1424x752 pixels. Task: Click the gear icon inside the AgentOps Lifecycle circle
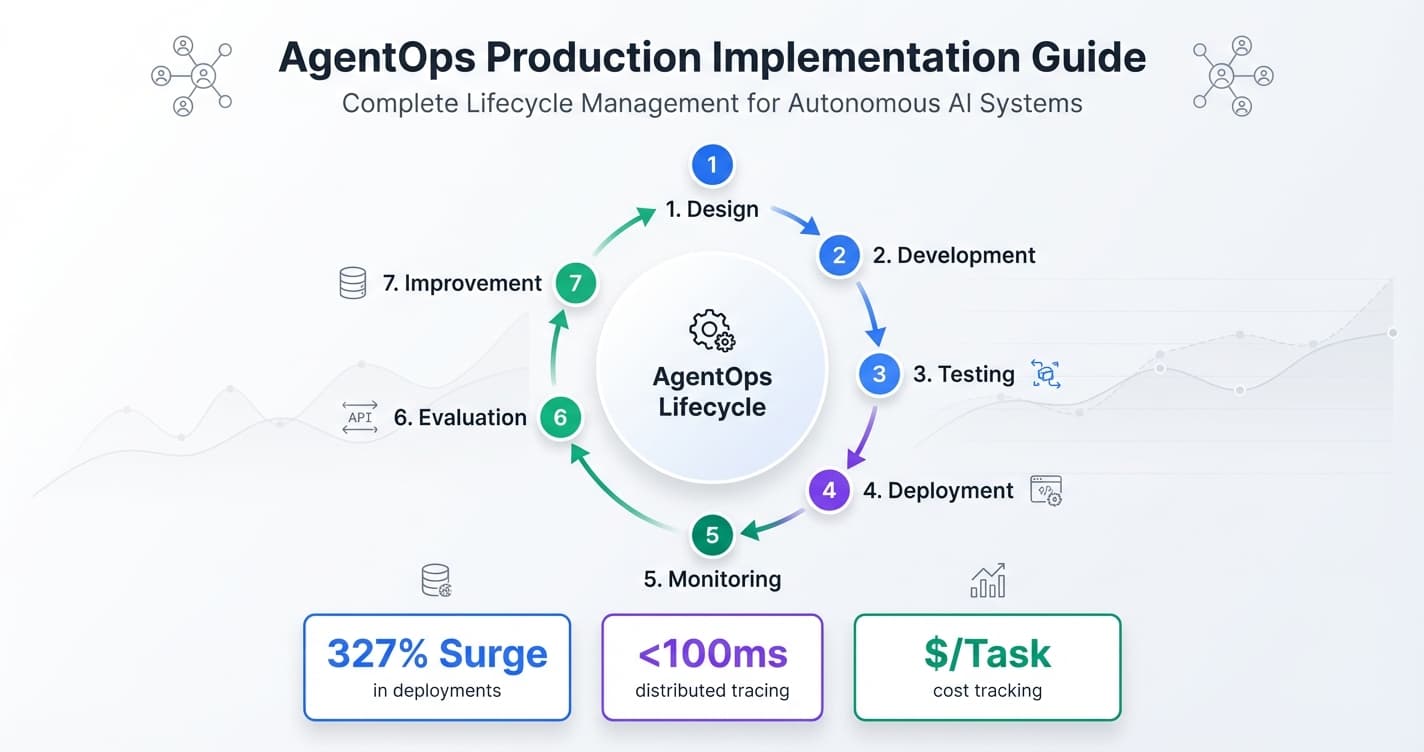coord(711,330)
